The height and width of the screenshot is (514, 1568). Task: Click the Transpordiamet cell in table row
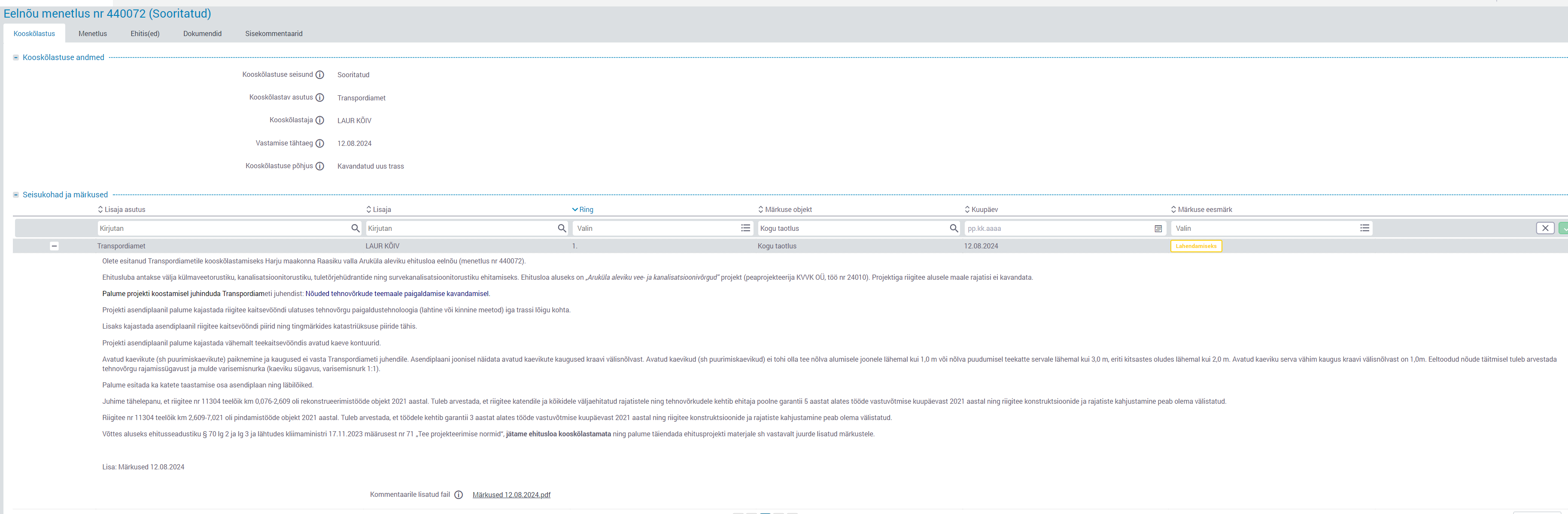pyautogui.click(x=121, y=246)
